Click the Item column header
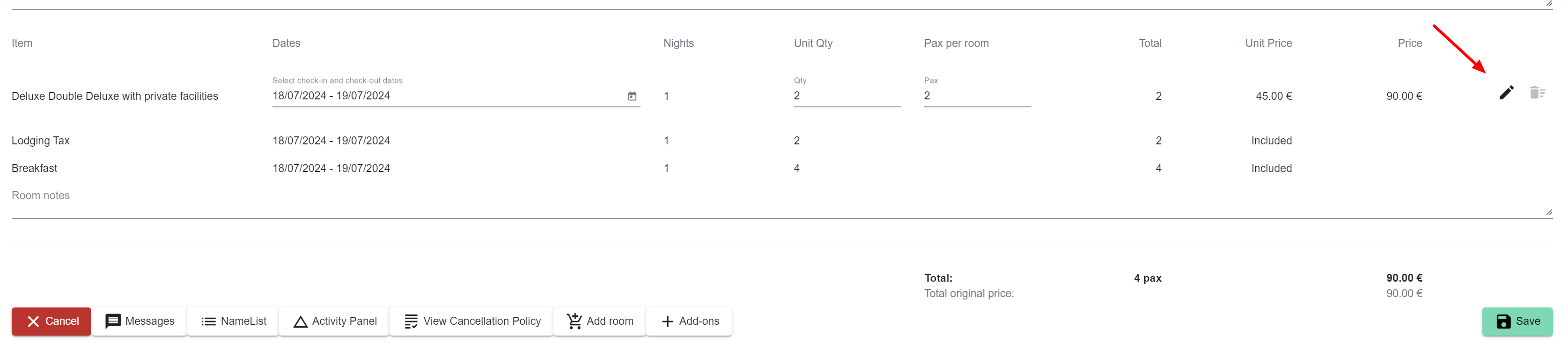The image size is (1568, 344). 22,43
